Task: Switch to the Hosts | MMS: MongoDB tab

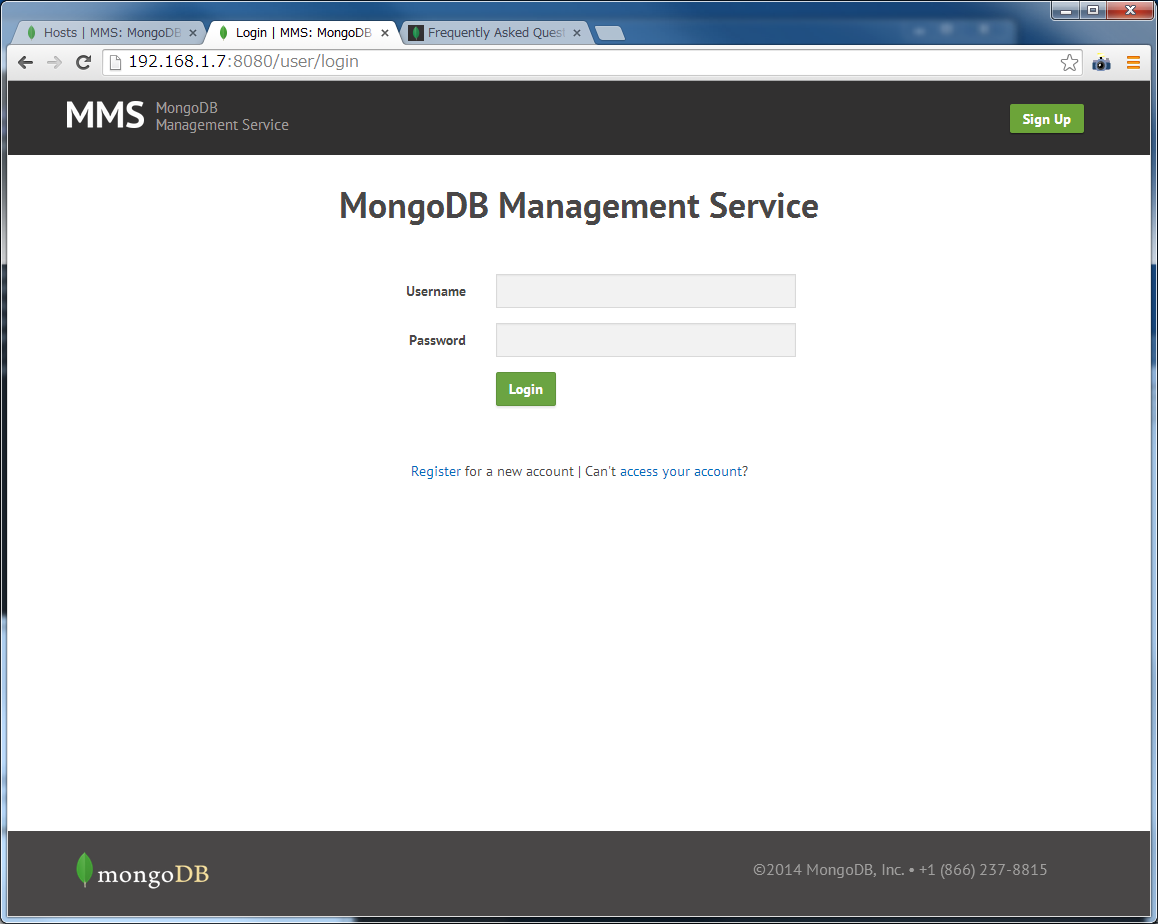Action: [x=108, y=33]
